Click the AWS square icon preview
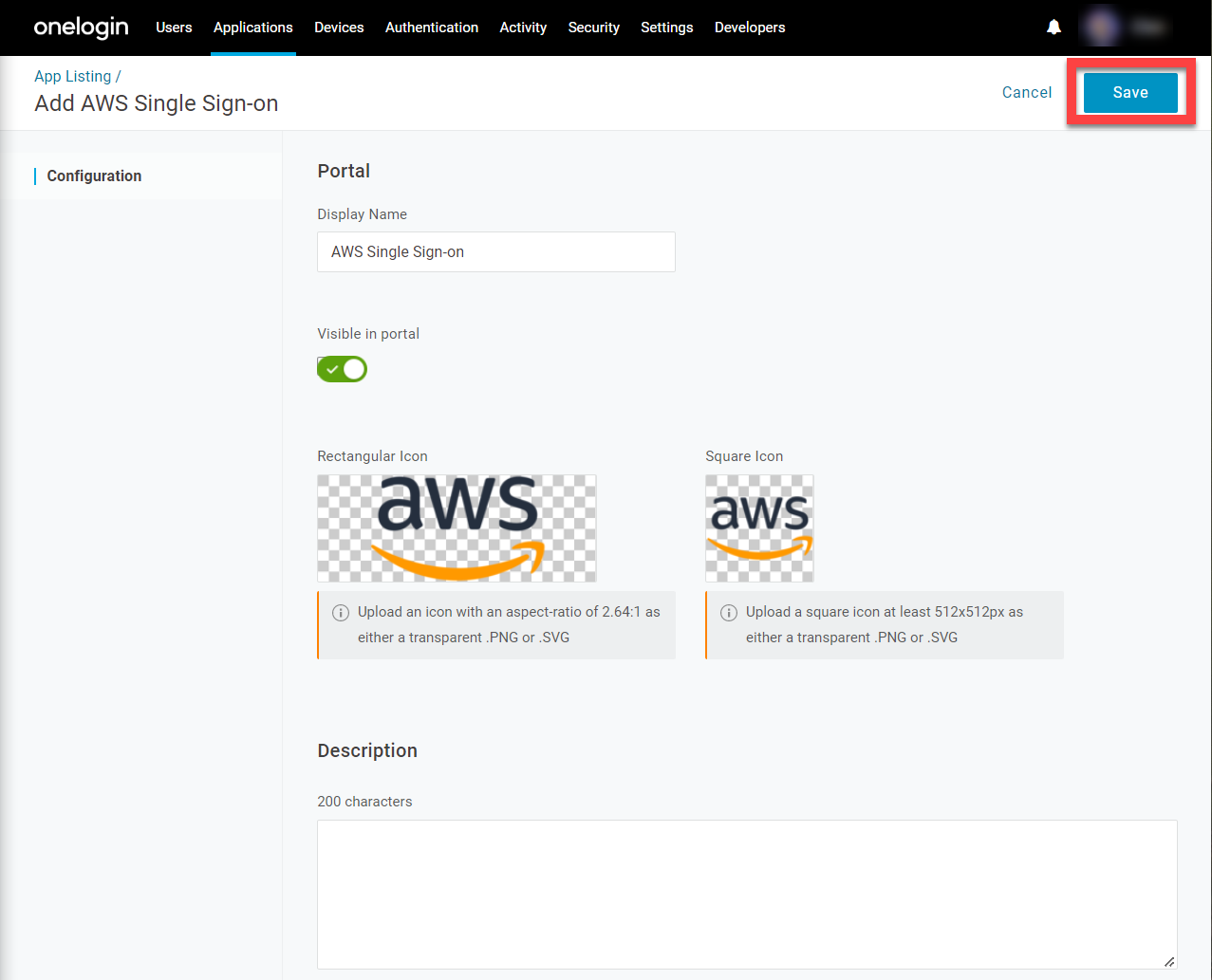 point(759,528)
